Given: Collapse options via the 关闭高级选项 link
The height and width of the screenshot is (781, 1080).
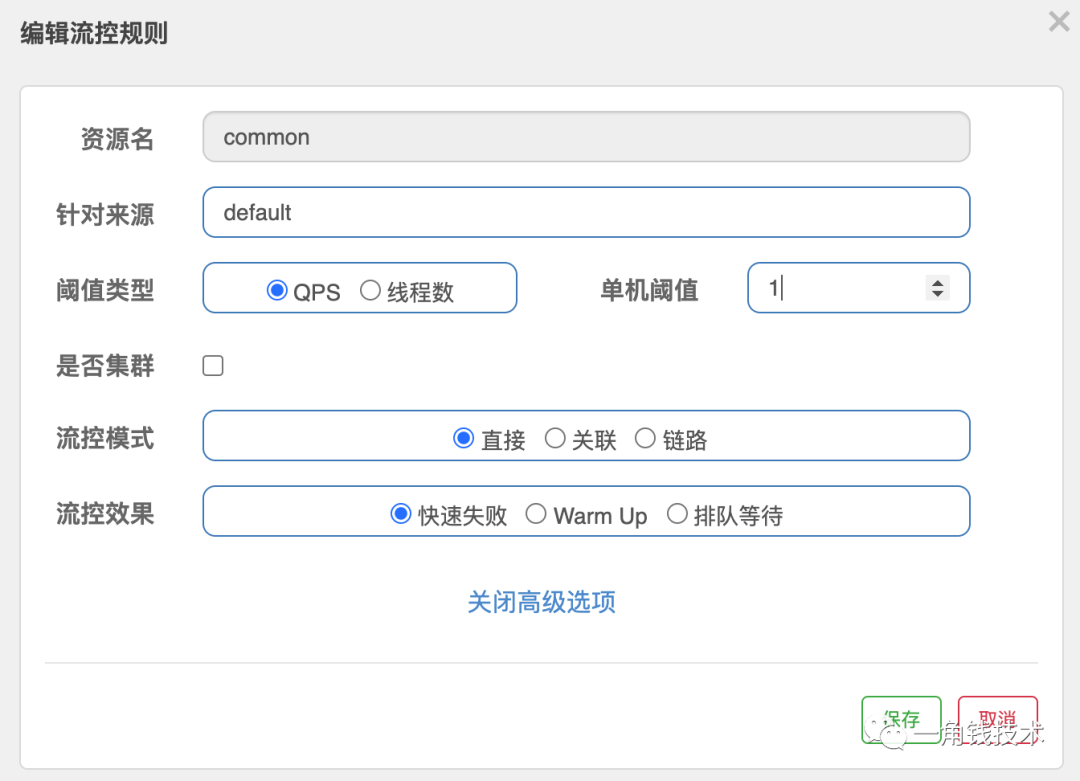Looking at the screenshot, I should (x=541, y=602).
